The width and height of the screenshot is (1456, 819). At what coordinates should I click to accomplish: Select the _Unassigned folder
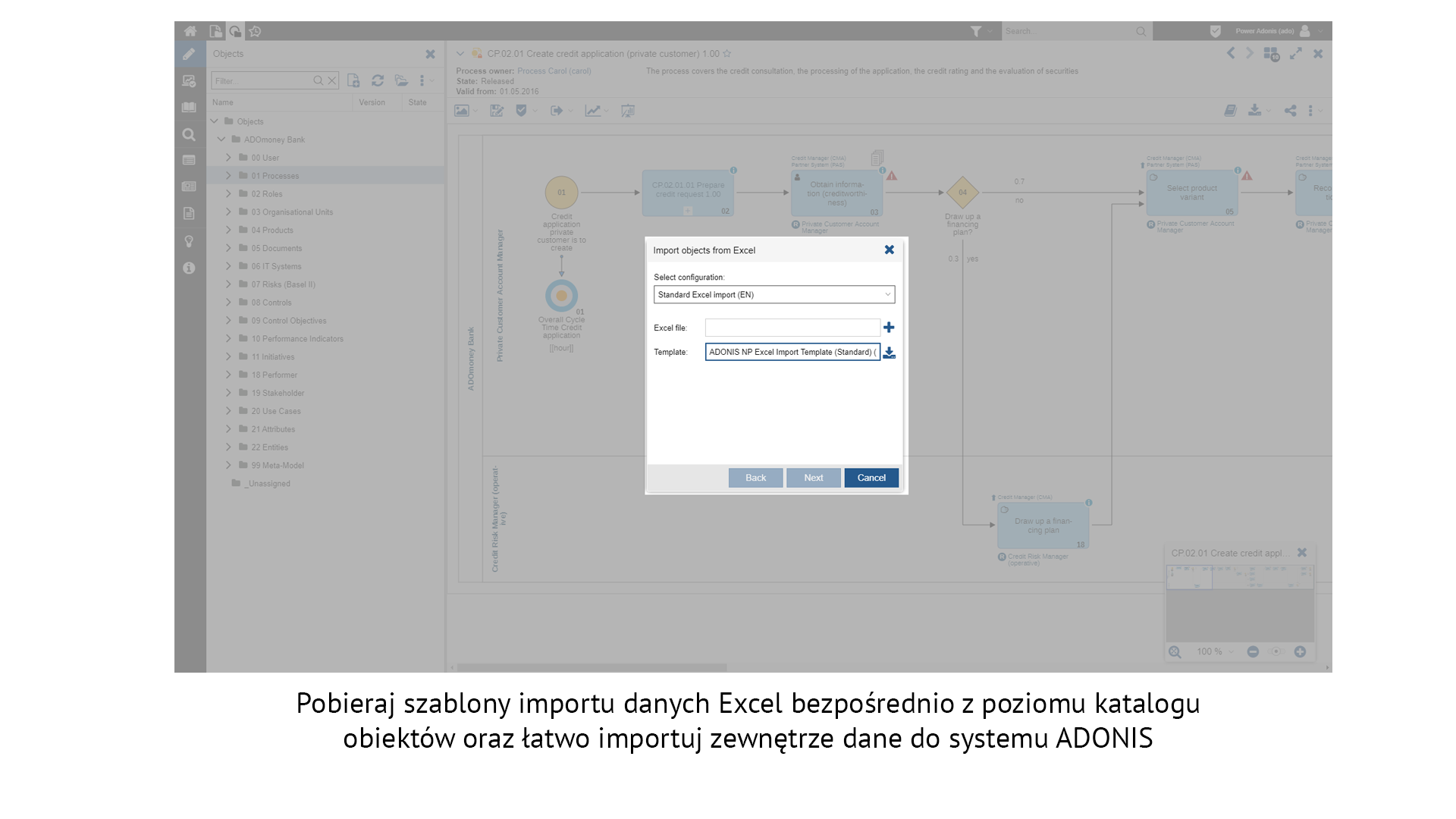[267, 483]
